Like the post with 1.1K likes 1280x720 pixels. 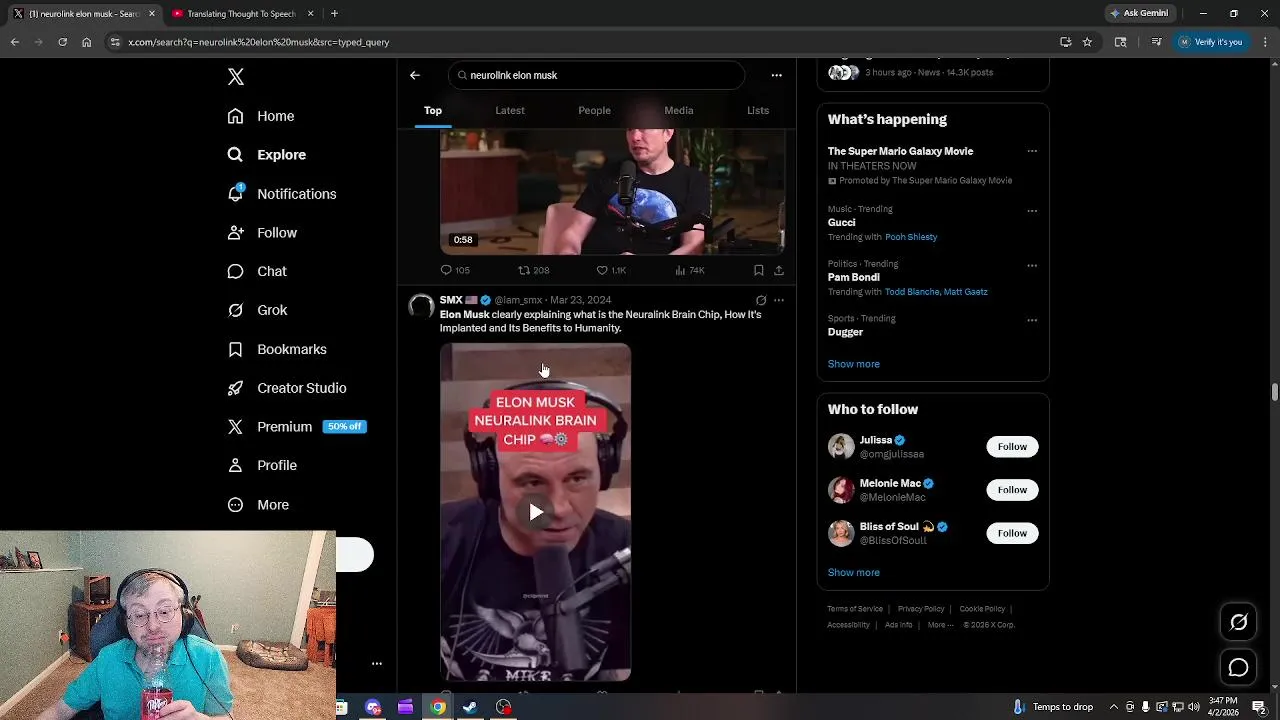tap(611, 270)
